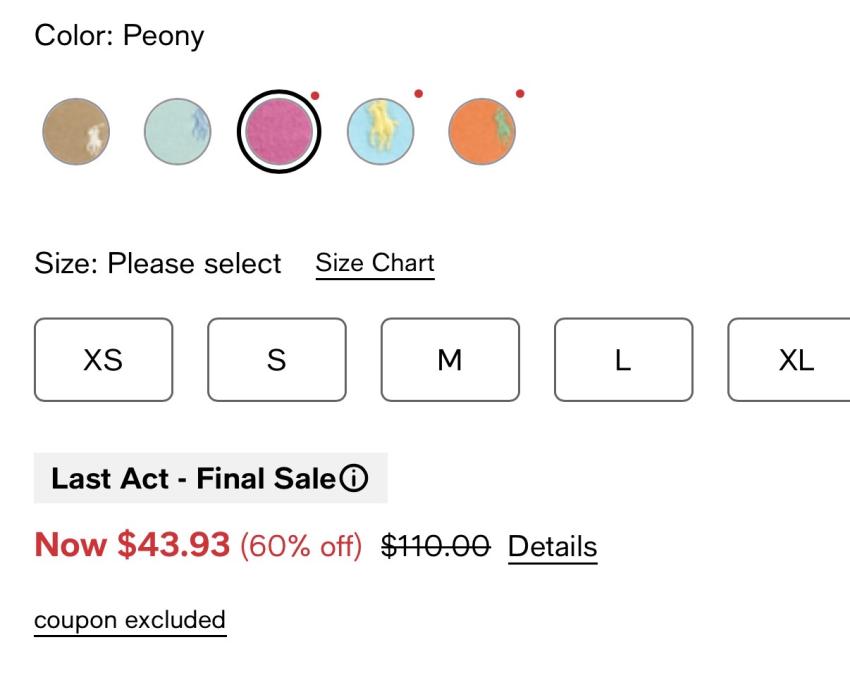Select the tan color swatch
The width and height of the screenshot is (850, 673).
pos(76,130)
